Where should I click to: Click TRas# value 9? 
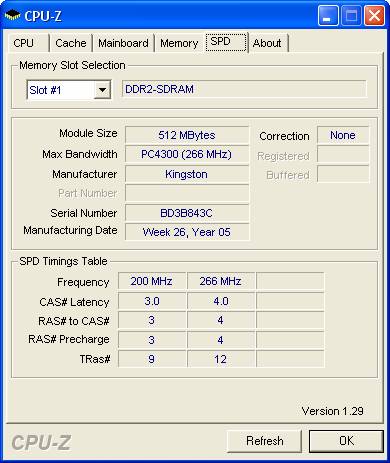tap(152, 359)
